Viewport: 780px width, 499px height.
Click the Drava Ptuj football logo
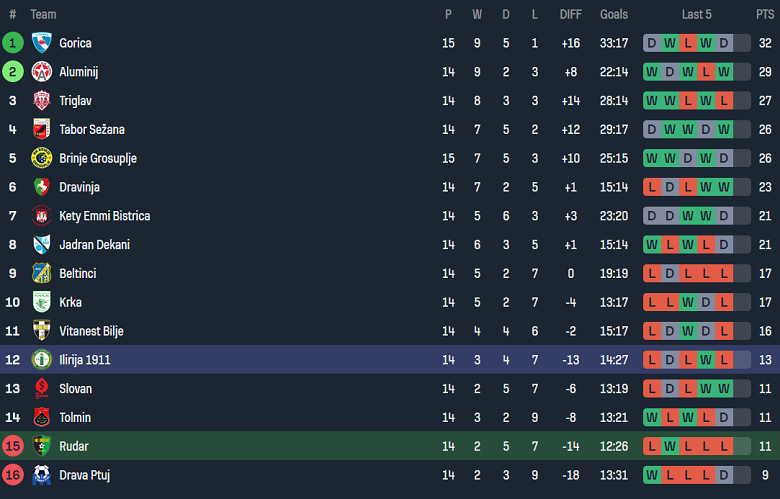pos(42,475)
